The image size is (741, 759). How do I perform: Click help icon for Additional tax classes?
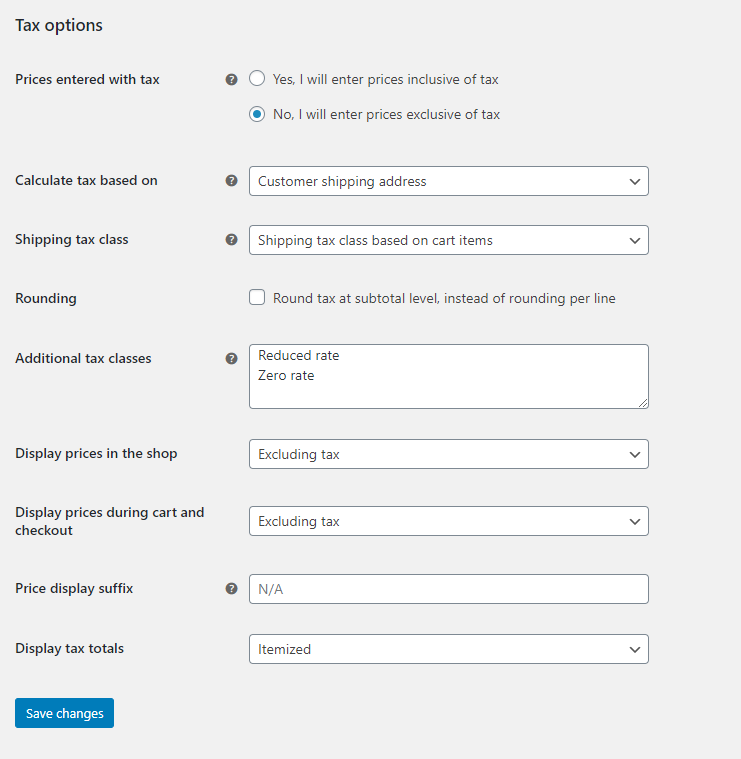[x=232, y=358]
